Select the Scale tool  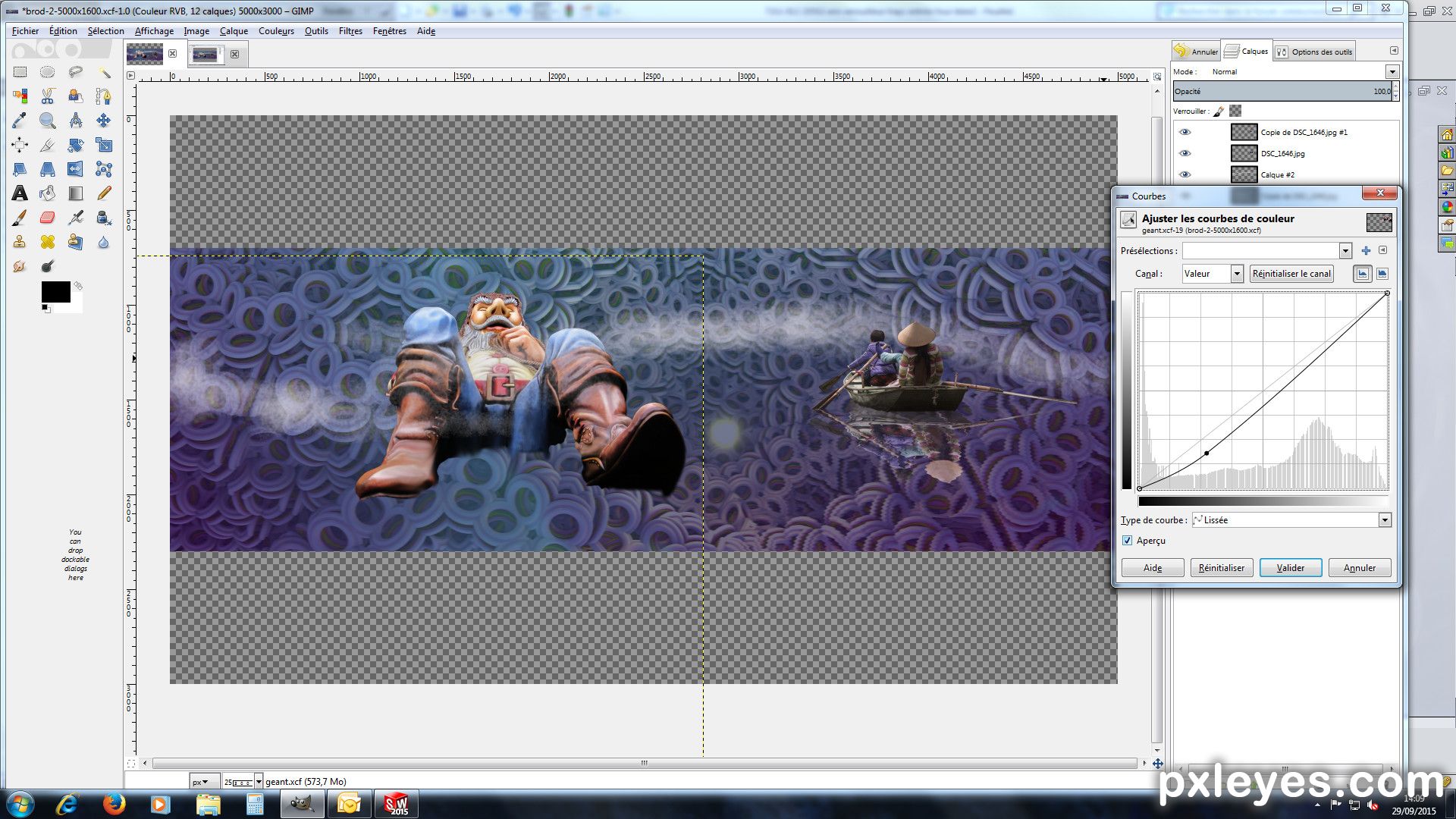(104, 145)
